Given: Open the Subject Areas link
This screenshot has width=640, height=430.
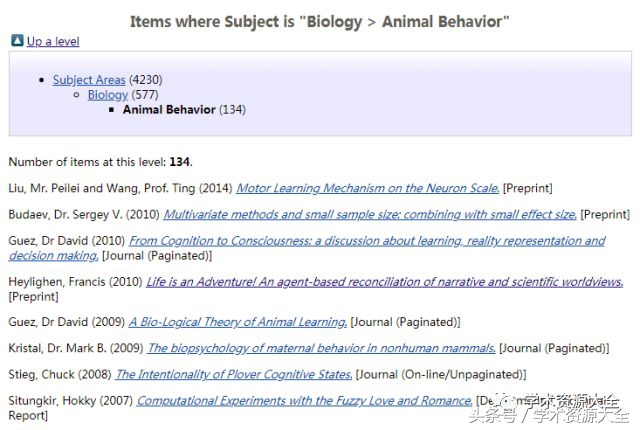Looking at the screenshot, I should (x=89, y=80).
